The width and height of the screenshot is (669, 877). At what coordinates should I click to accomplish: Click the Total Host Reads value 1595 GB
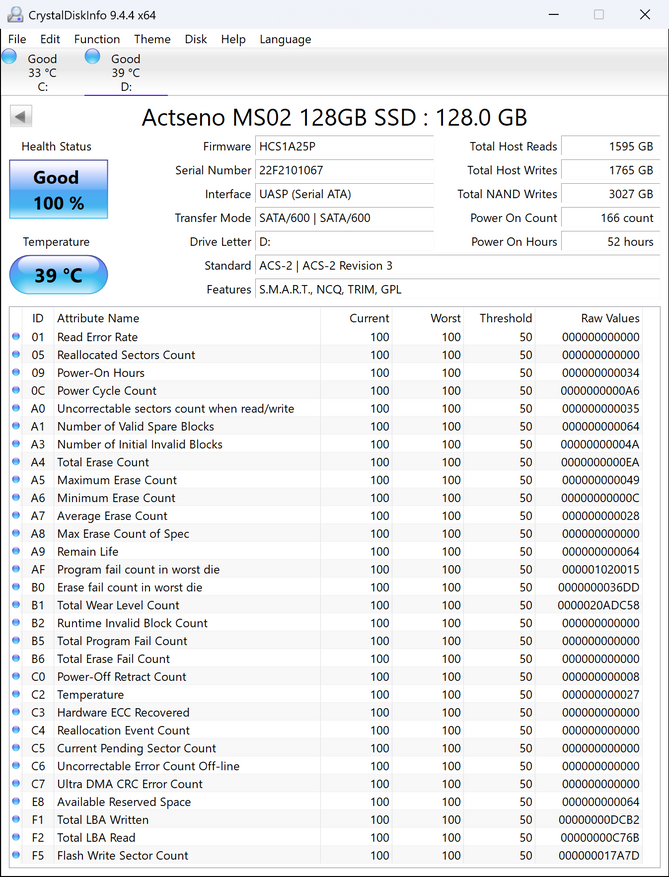pos(610,147)
